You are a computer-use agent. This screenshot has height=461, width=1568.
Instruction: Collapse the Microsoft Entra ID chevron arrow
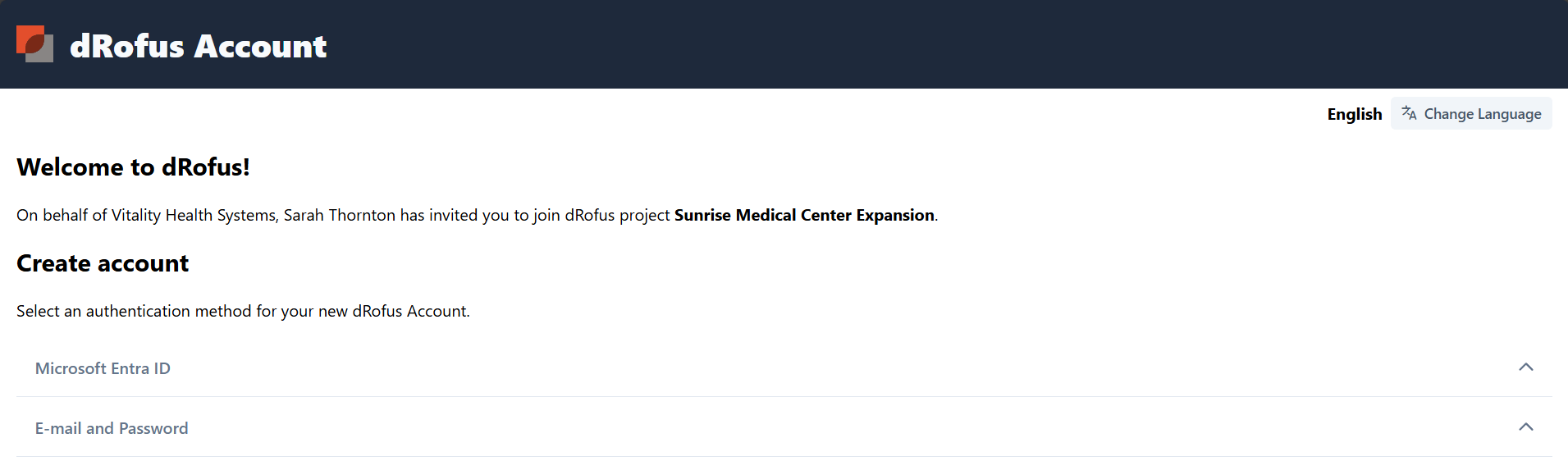(x=1525, y=367)
